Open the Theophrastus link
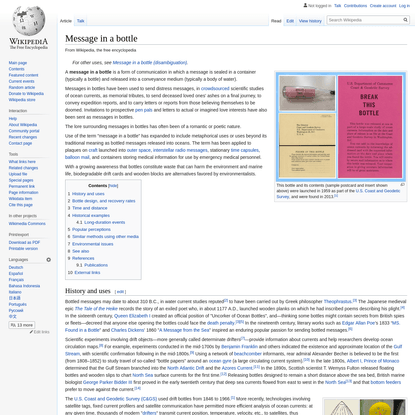This screenshot has width=415, height=415. click(x=338, y=301)
